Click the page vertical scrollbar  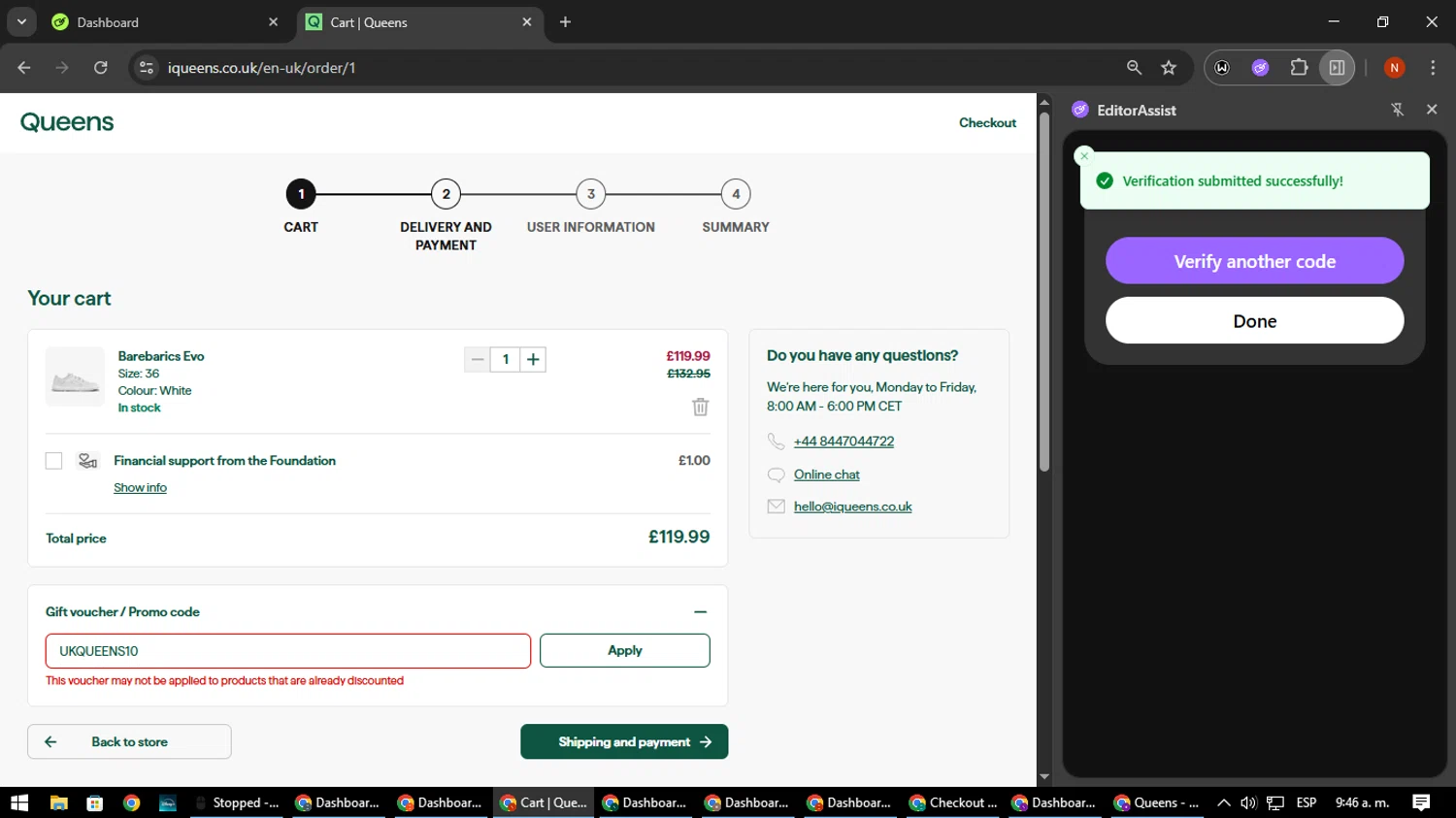pos(1044,292)
